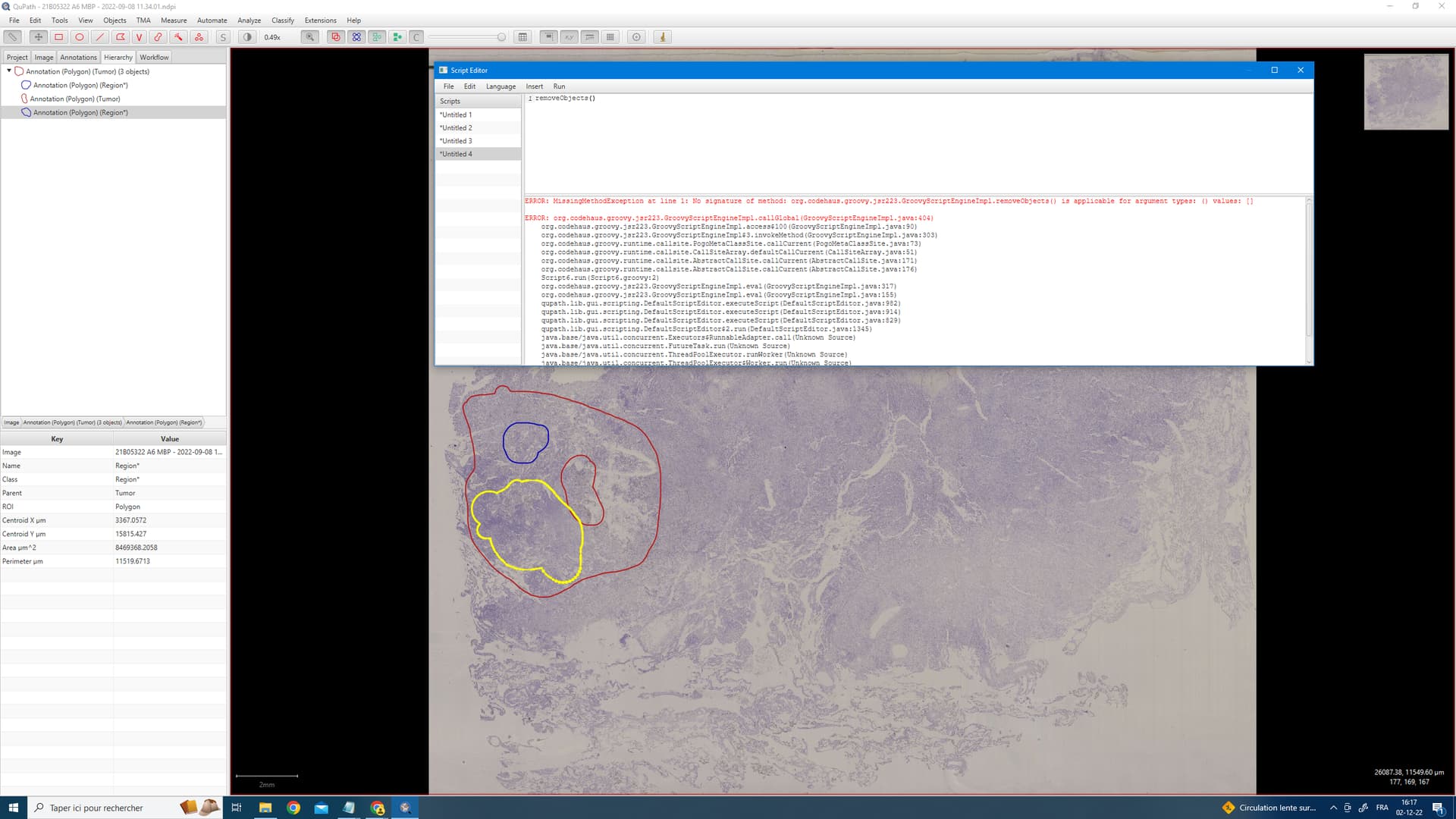Open the Brightness/Contrast dialog icon

point(247,36)
